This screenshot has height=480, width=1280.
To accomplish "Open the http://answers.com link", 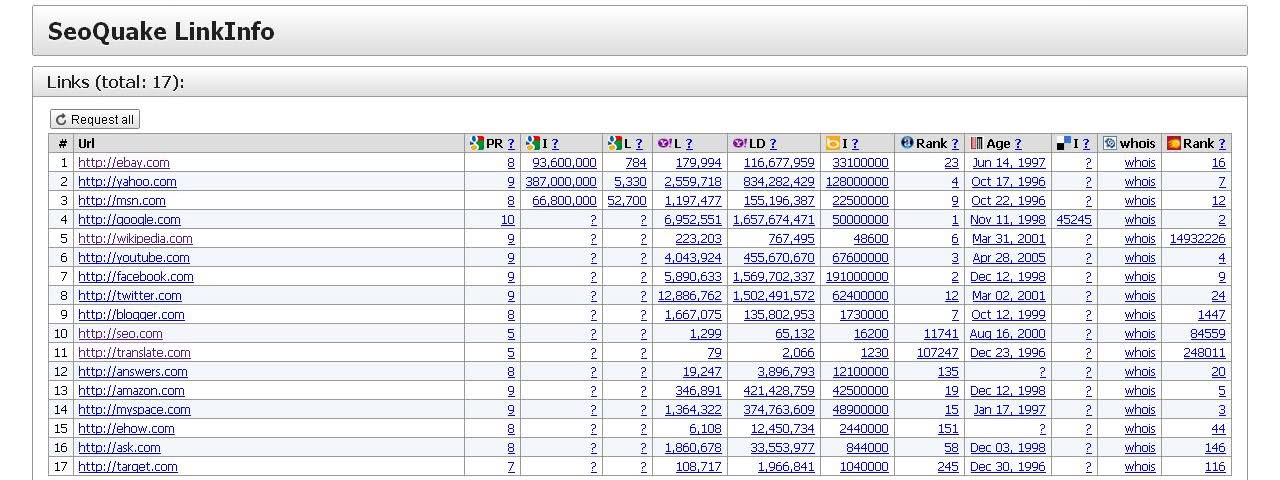I will click(133, 372).
